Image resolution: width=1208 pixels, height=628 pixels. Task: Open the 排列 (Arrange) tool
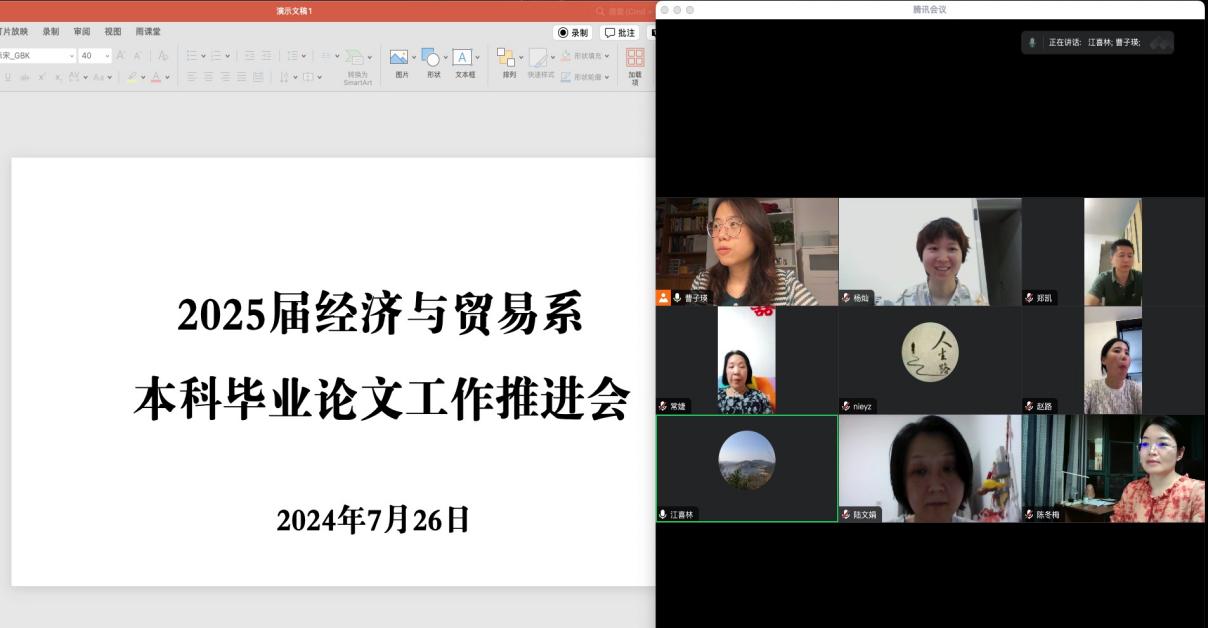tap(506, 58)
